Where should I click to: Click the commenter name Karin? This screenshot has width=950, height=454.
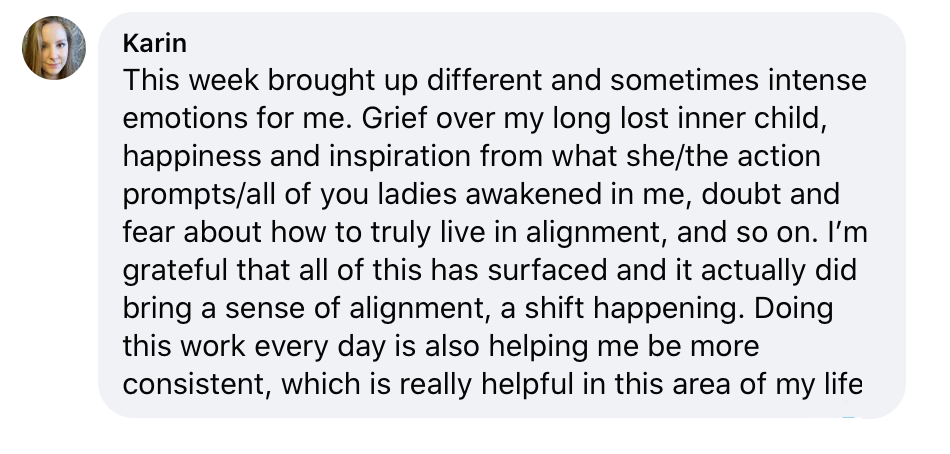154,44
